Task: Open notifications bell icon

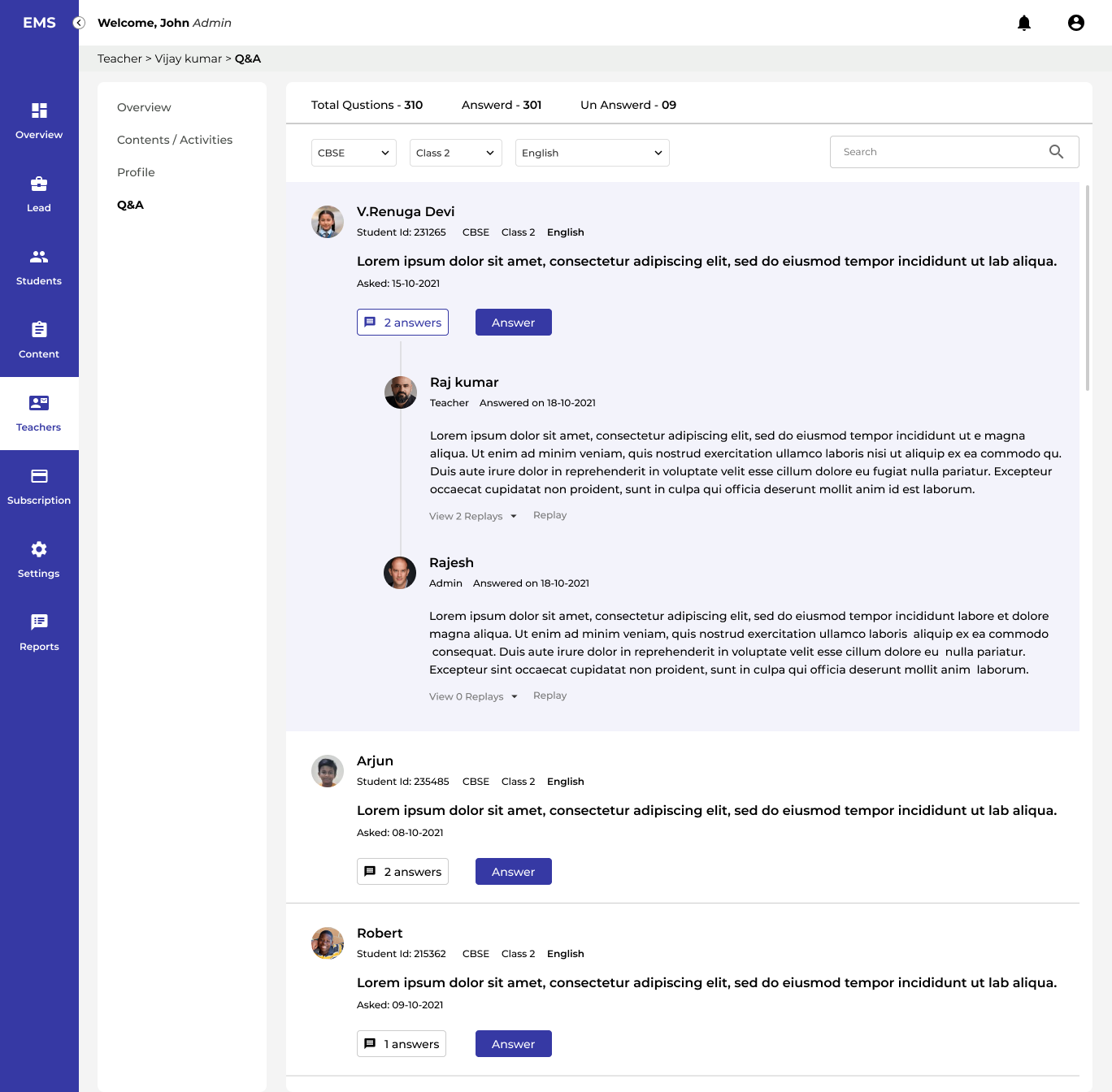Action: point(1024,23)
